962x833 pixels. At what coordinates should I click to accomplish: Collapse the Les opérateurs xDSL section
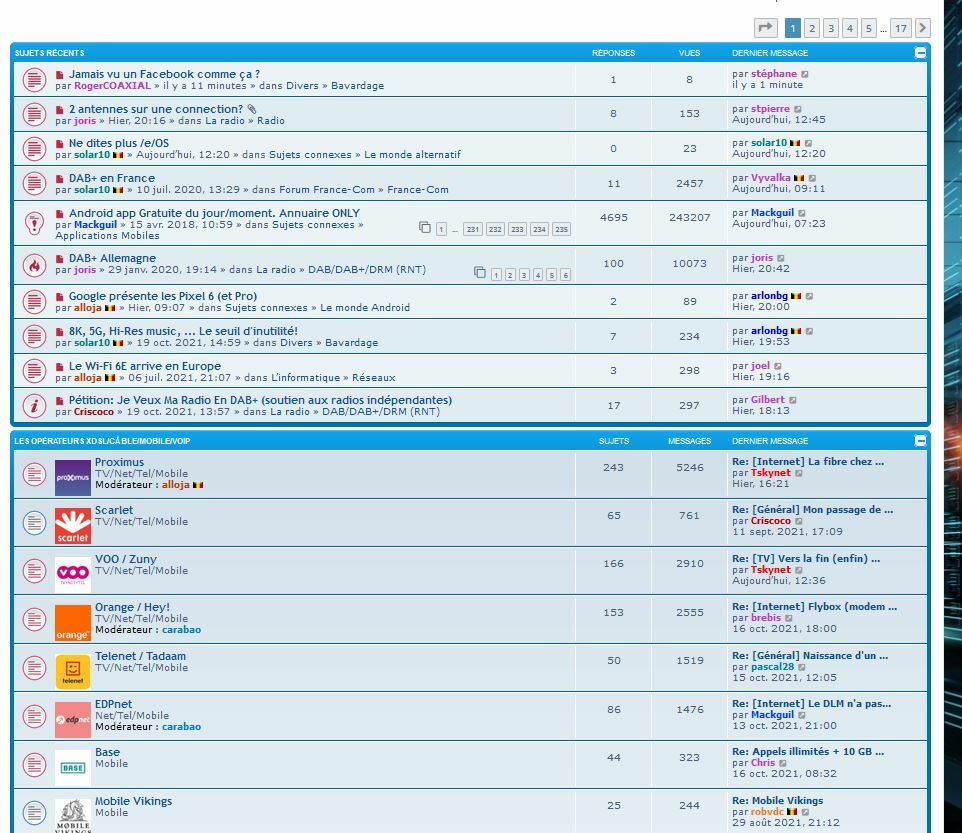click(x=920, y=440)
